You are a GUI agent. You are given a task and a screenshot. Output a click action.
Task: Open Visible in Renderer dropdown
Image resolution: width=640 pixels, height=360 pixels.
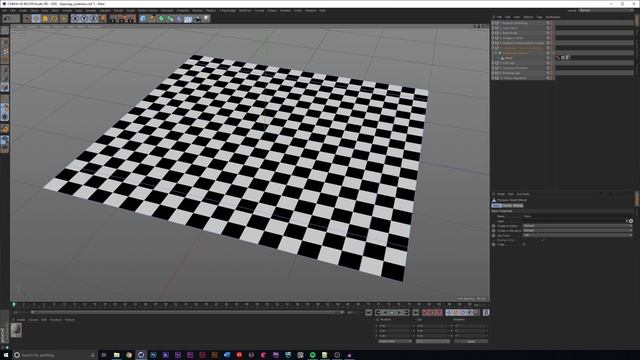coord(578,231)
